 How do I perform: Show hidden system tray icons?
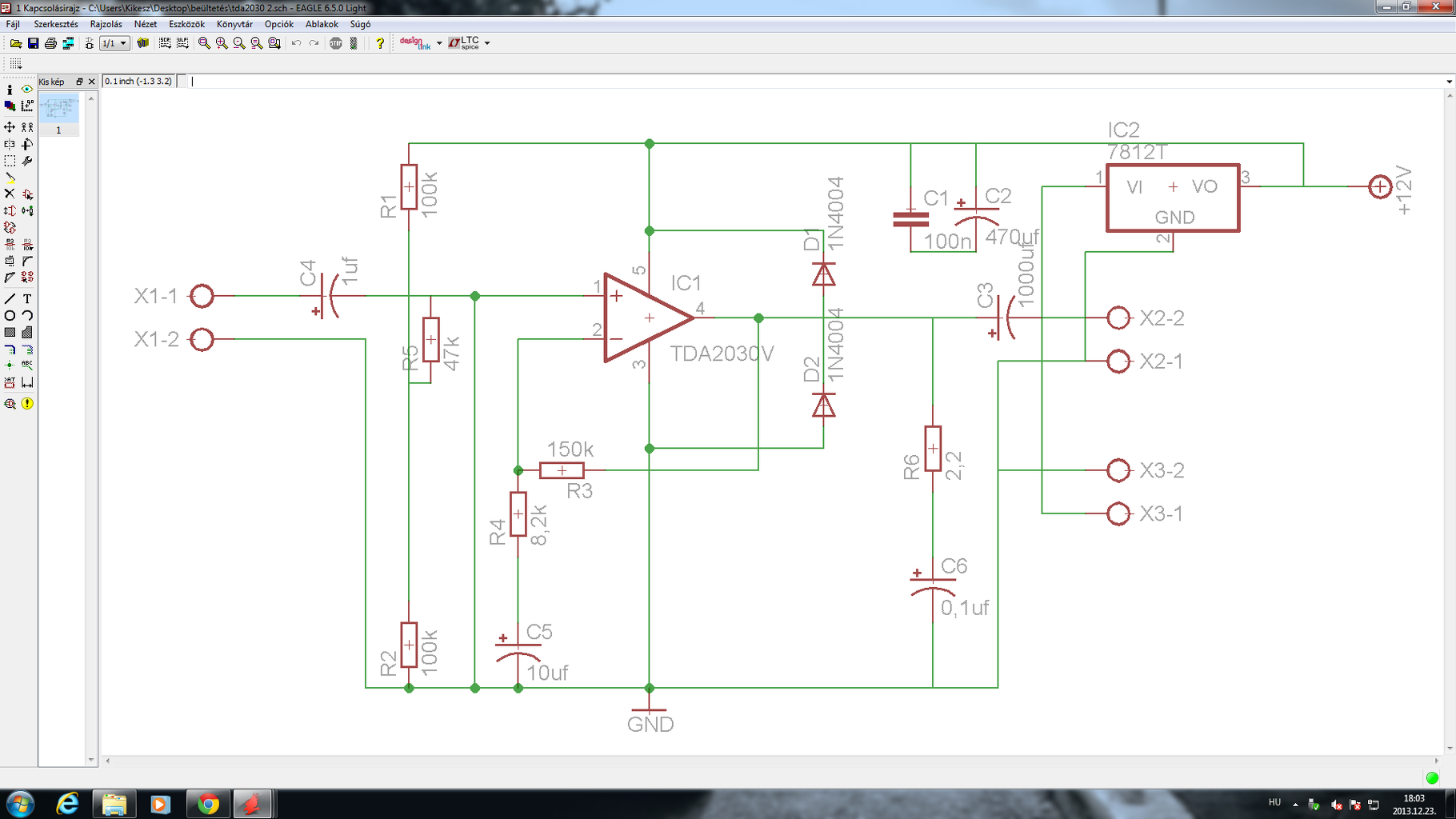pyautogui.click(x=1295, y=805)
